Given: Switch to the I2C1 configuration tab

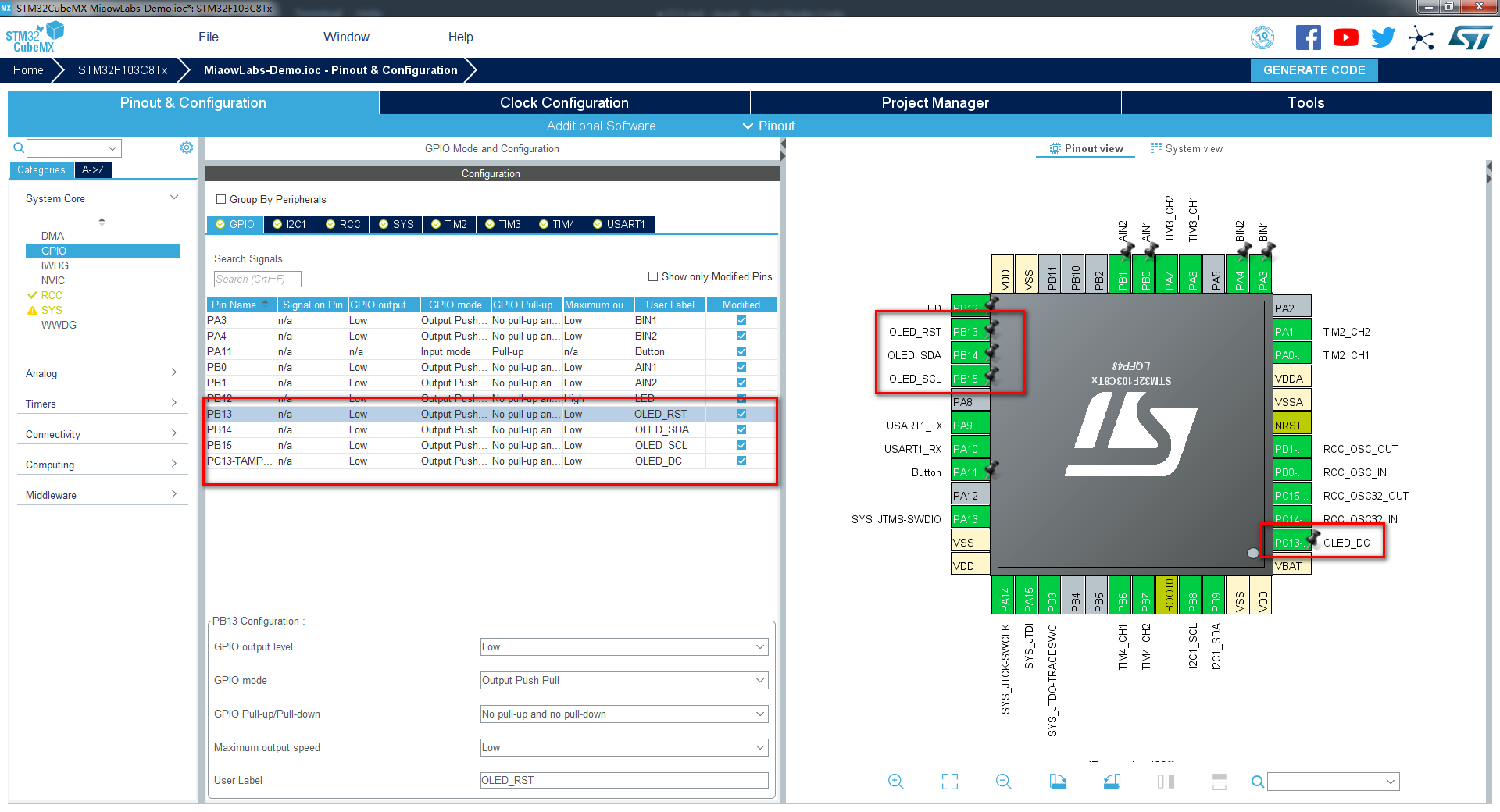Looking at the screenshot, I should click(x=290, y=224).
